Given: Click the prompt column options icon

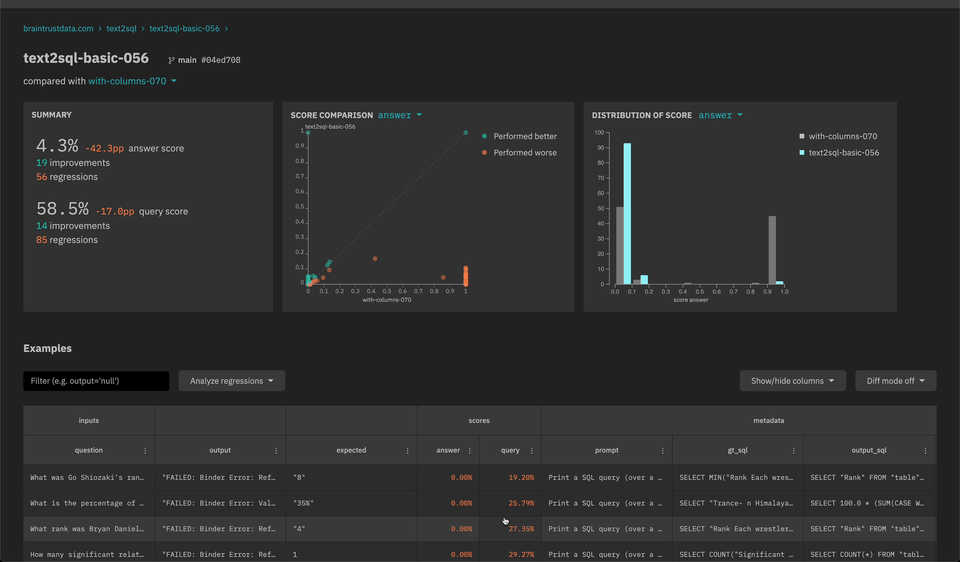Looking at the screenshot, I should tap(663, 451).
